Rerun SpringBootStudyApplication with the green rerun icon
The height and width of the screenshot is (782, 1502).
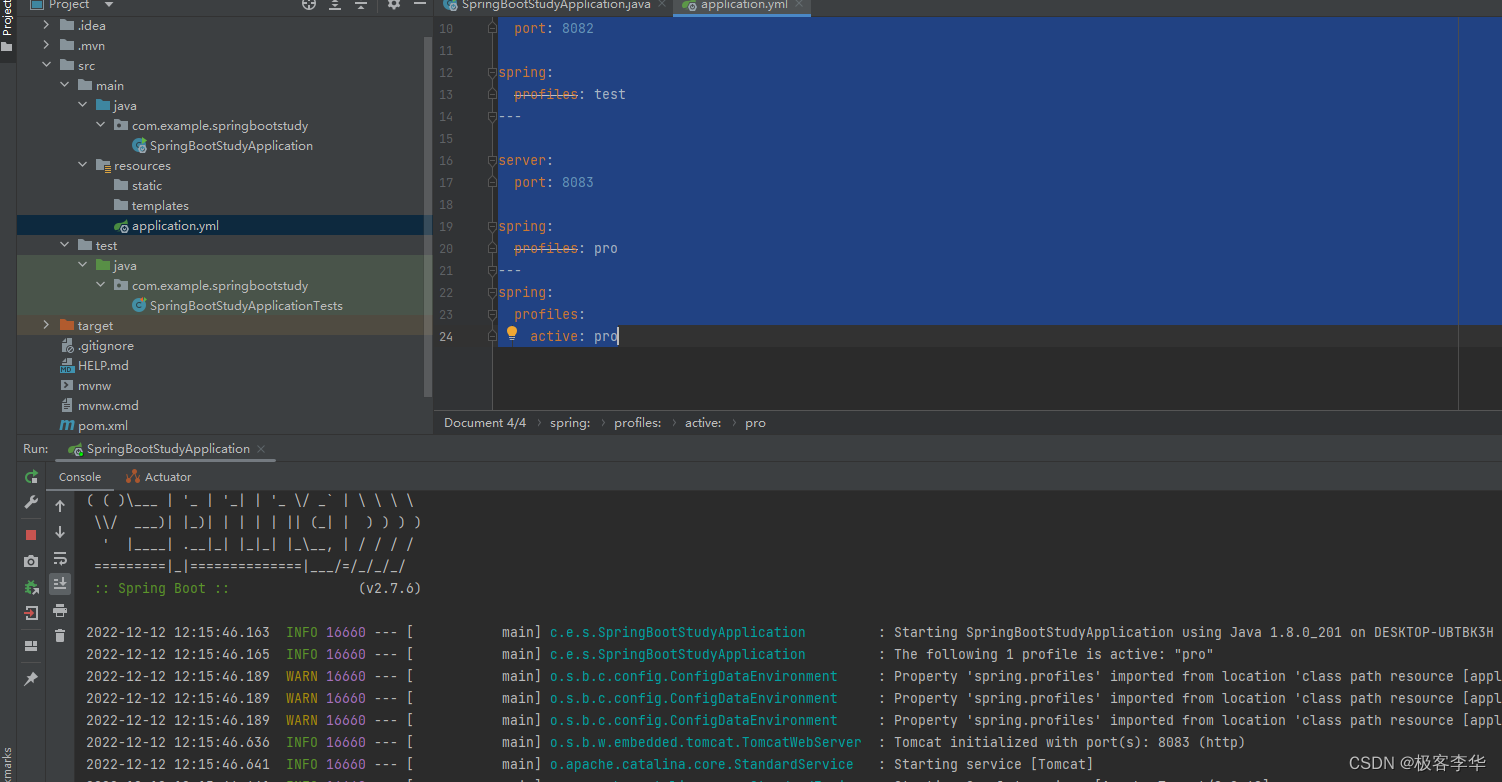click(x=31, y=477)
